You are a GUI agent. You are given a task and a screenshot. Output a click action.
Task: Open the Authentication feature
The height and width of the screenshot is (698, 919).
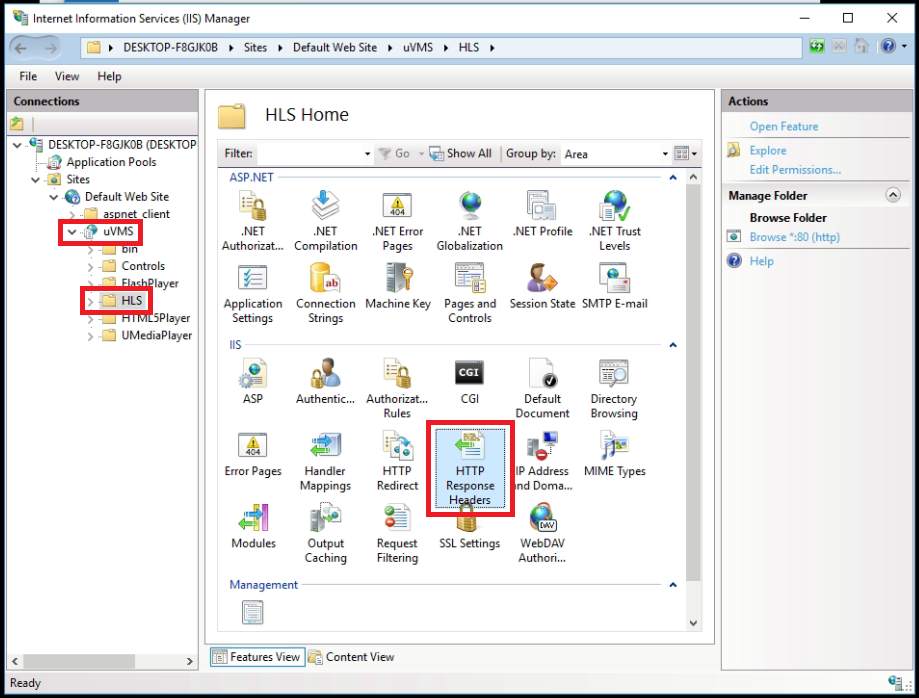[x=325, y=382]
